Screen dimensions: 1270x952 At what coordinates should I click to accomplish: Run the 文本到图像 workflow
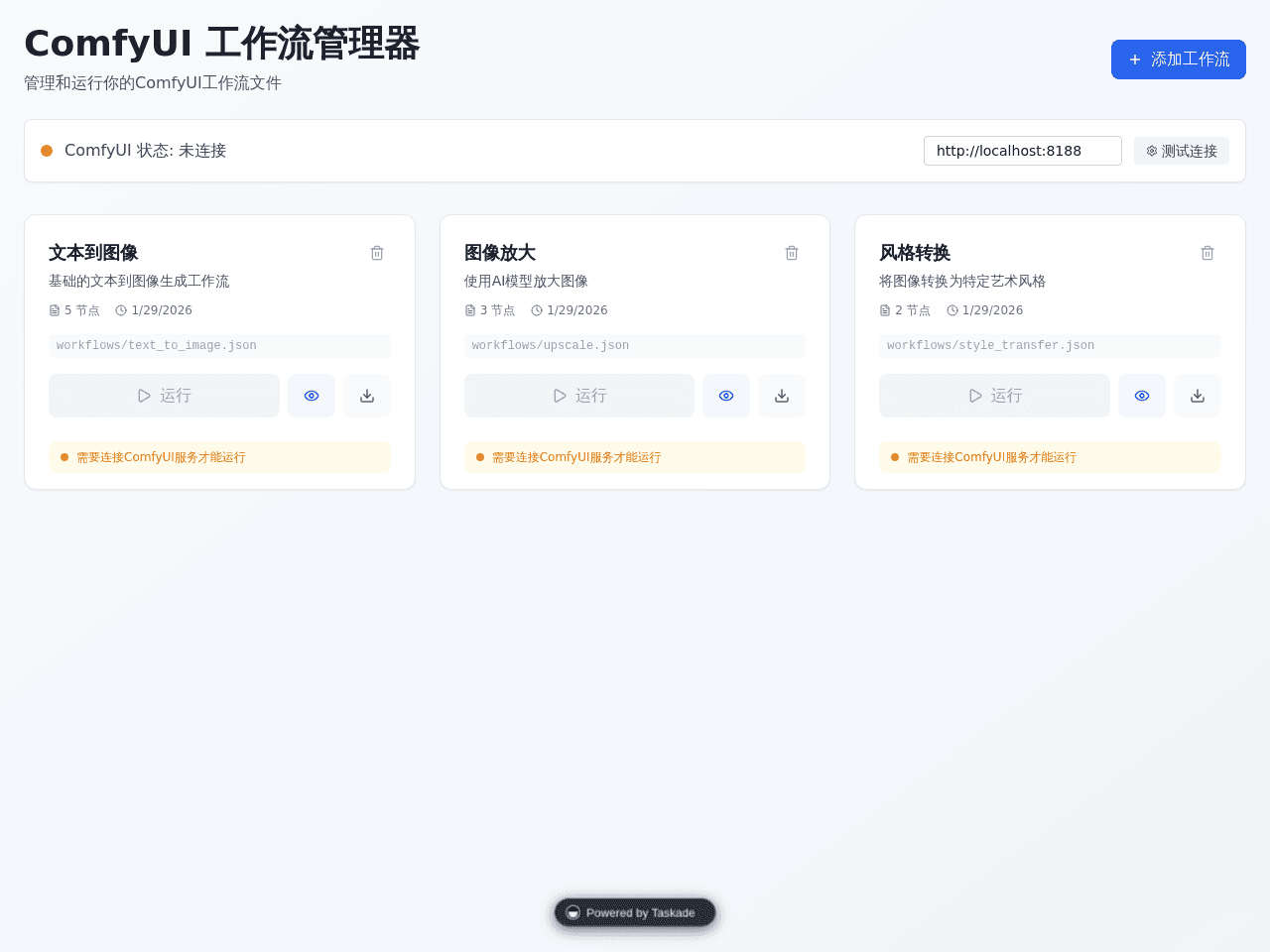point(164,396)
